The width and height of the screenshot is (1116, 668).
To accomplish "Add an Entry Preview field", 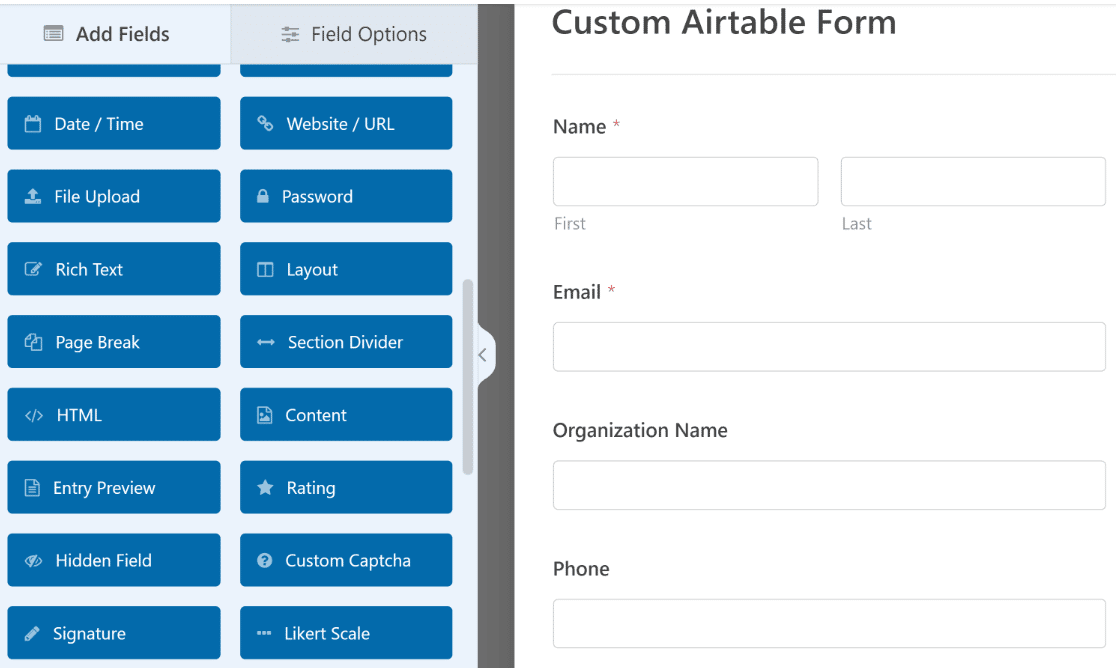I will pyautogui.click(x=114, y=487).
